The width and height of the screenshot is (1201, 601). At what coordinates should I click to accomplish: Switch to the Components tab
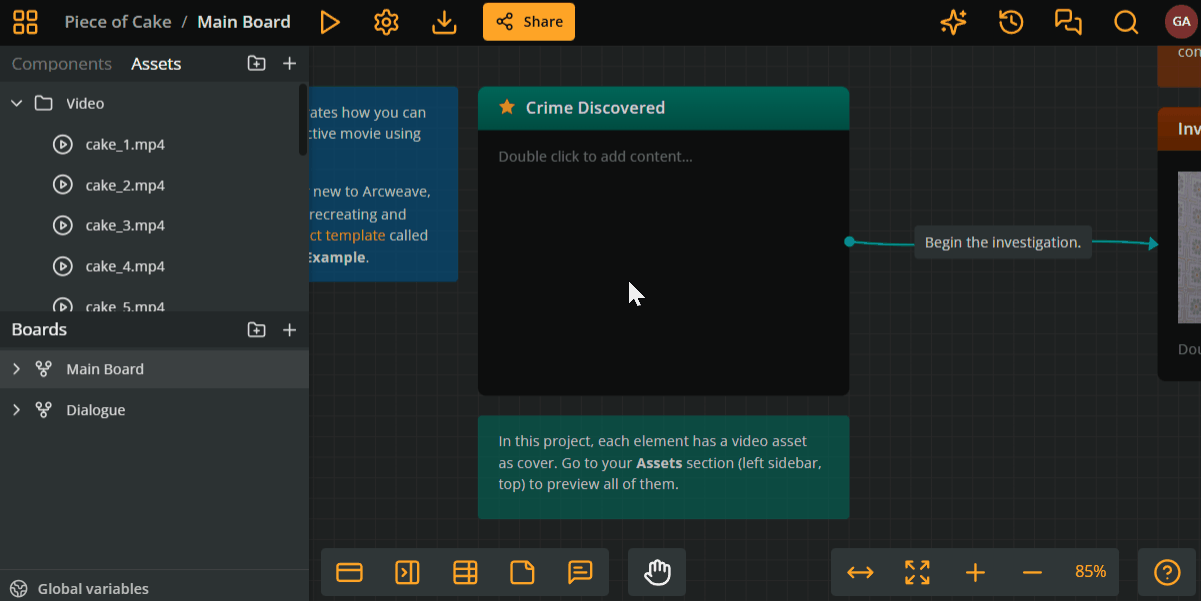[60, 63]
